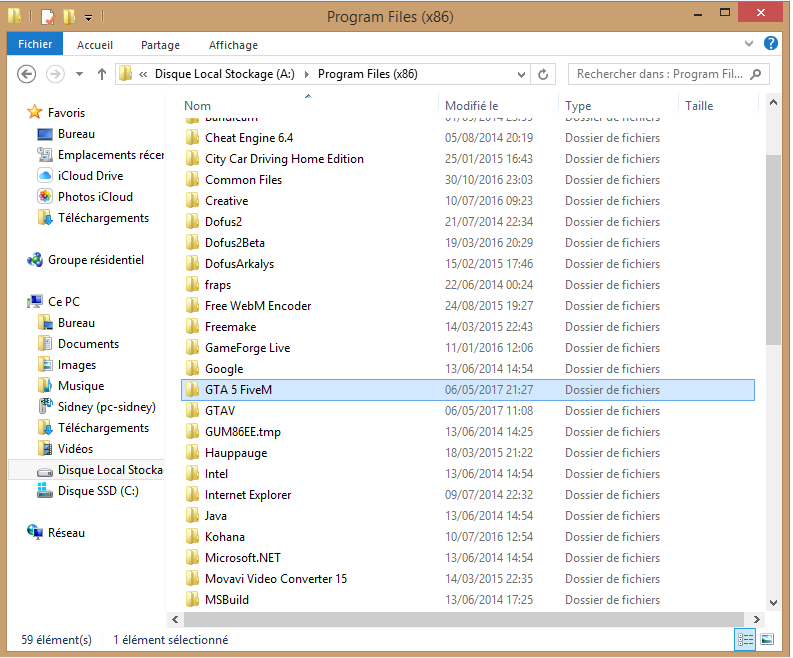
Task: Switch to Details view layout
Action: (745, 639)
